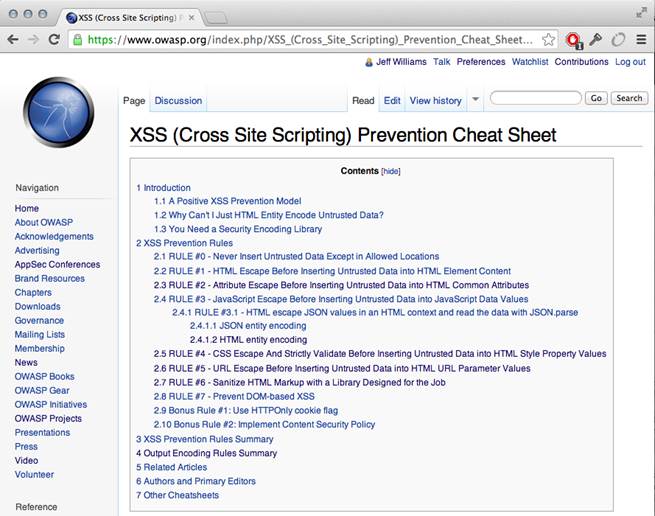Screen dimensions: 655x516
Task: Click the browser back arrow
Action: pyautogui.click(x=13, y=40)
